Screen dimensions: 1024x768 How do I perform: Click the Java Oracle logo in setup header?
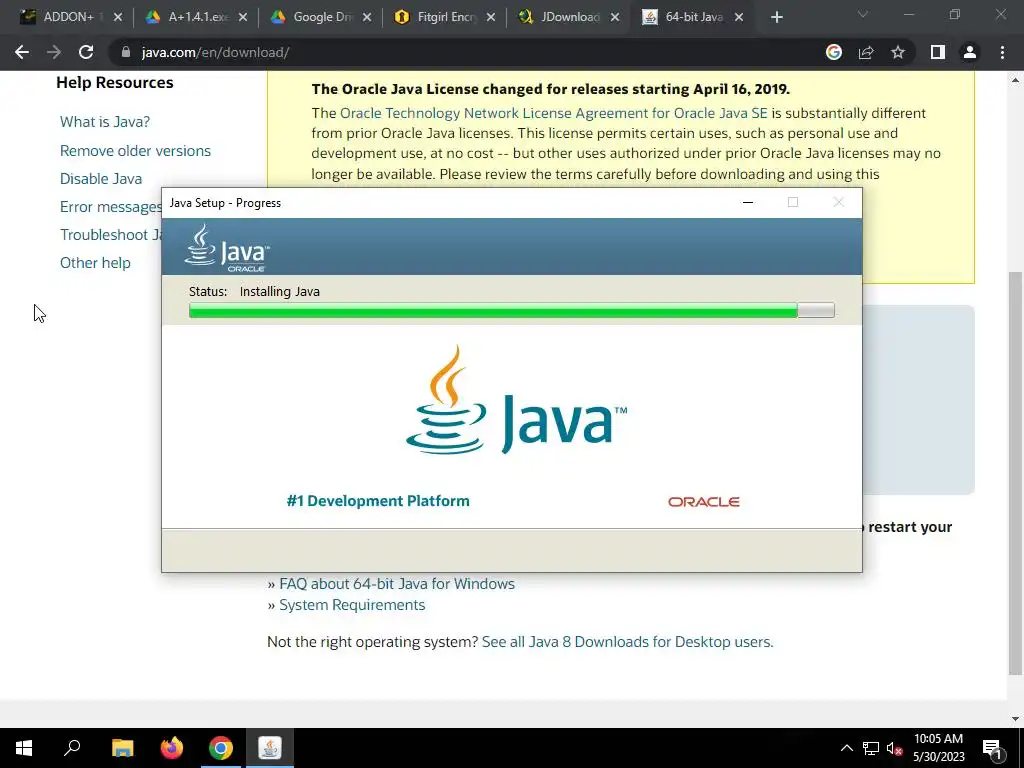pyautogui.click(x=227, y=248)
